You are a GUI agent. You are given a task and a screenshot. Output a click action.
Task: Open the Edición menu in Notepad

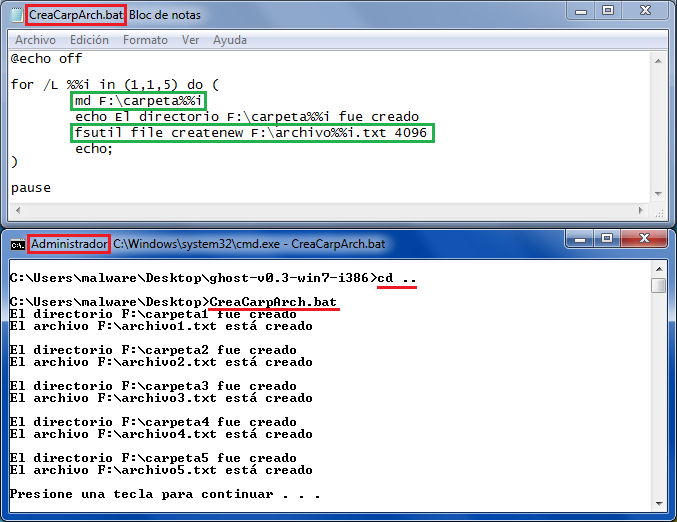pos(89,40)
